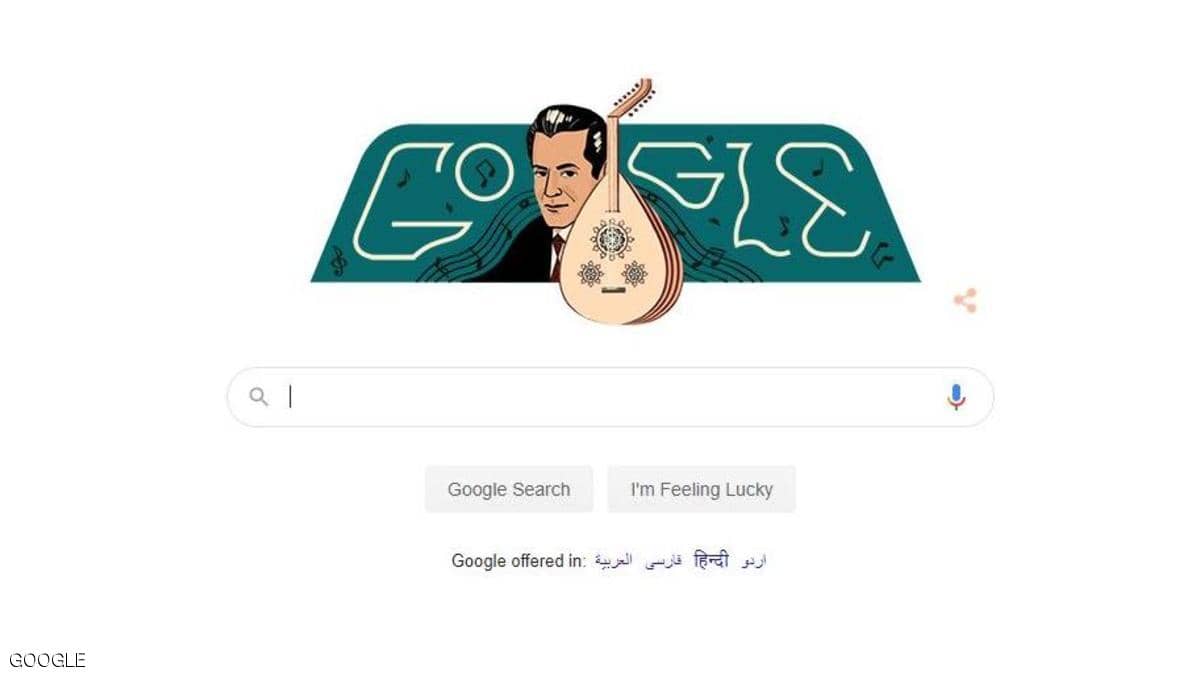1200x676 pixels.
Task: Click the GOOGLE caption at bottom left
Action: [47, 660]
